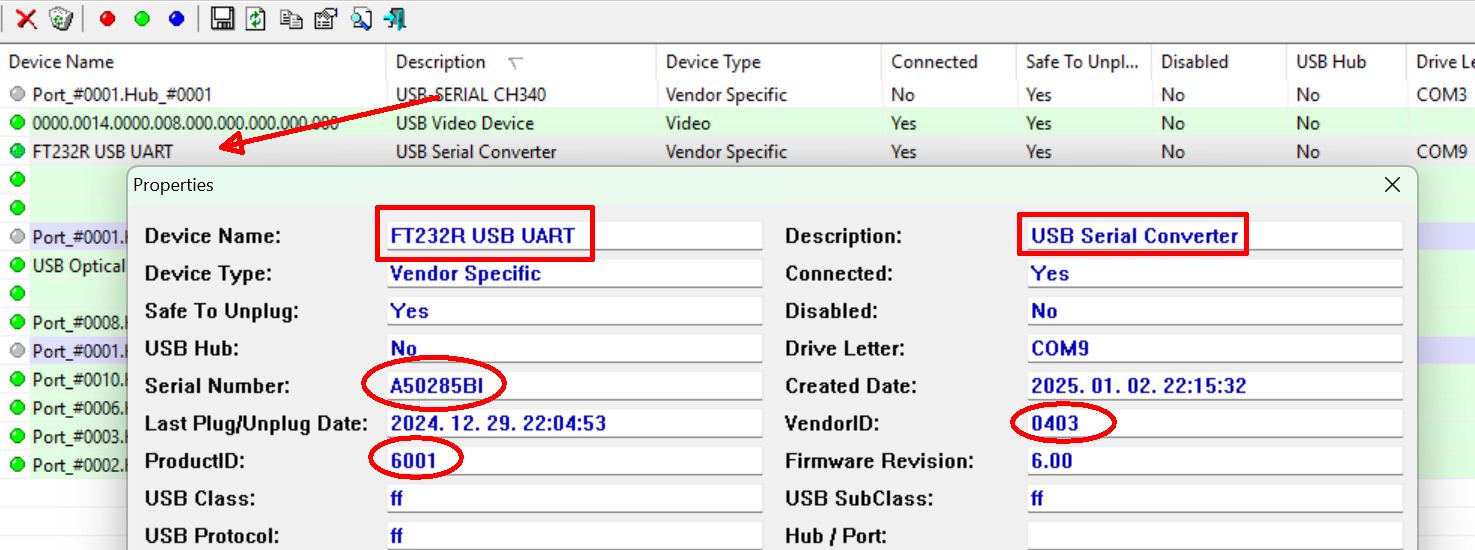This screenshot has height=550, width=1475.
Task: Click green status dot beside Port_#0006
Action: 17,408
